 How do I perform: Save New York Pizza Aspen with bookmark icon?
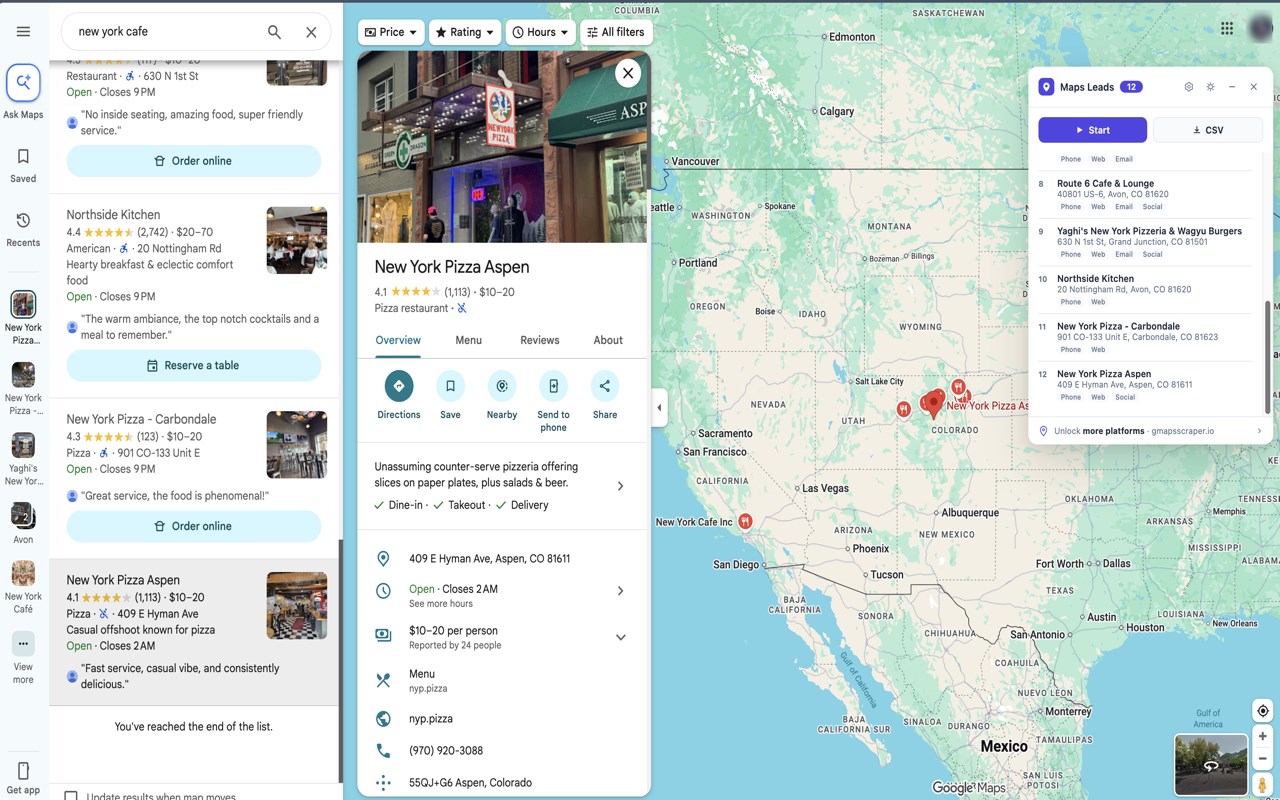tap(450, 386)
